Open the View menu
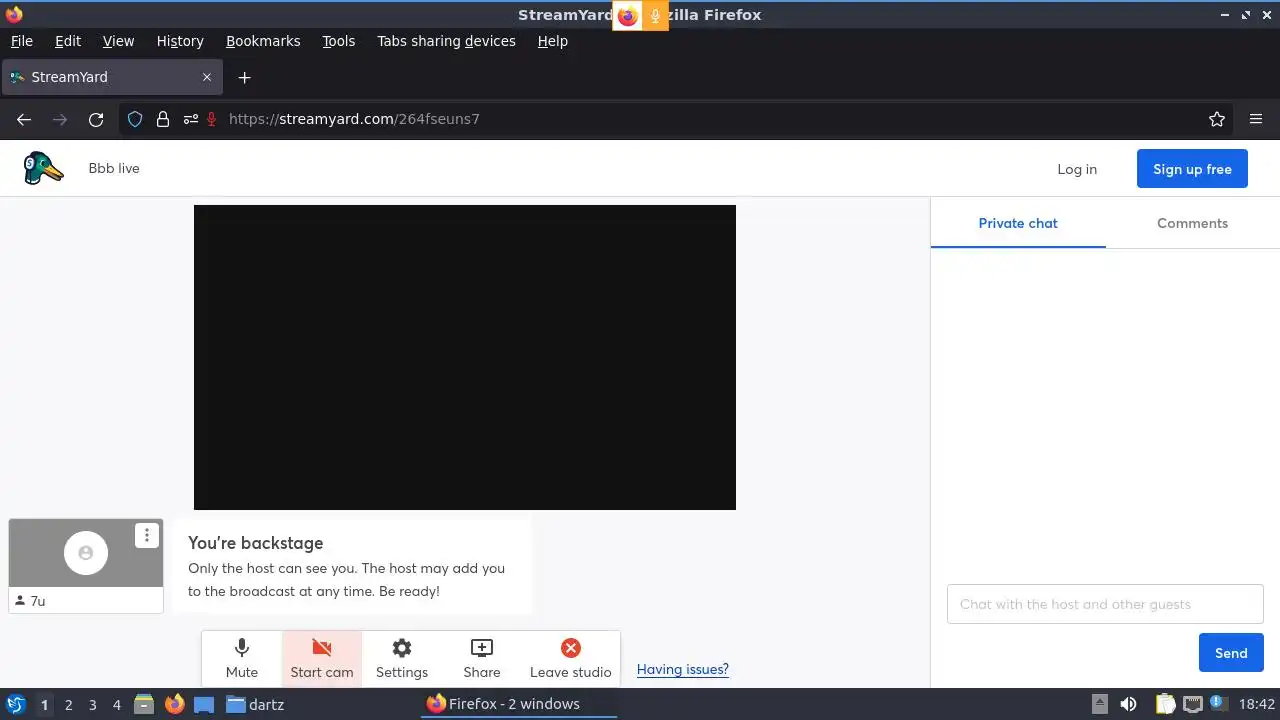This screenshot has width=1280, height=720. pos(118,41)
